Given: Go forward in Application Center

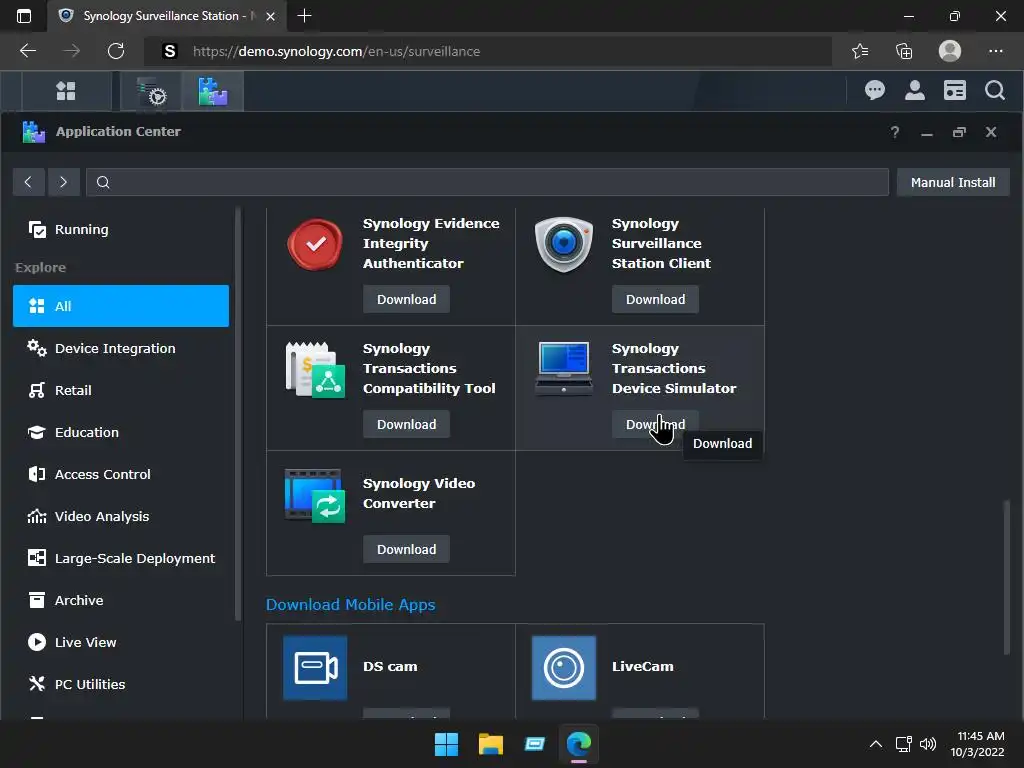Looking at the screenshot, I should click(x=63, y=182).
